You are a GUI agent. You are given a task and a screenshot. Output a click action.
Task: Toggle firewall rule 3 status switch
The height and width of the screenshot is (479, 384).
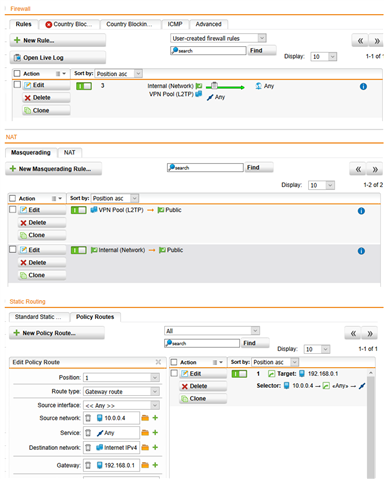(84, 86)
